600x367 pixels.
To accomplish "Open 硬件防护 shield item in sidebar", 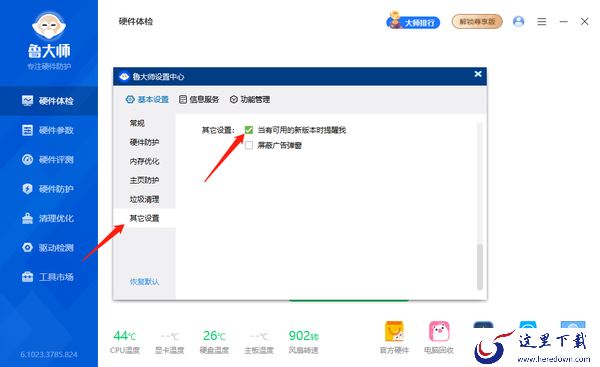I will click(49, 189).
